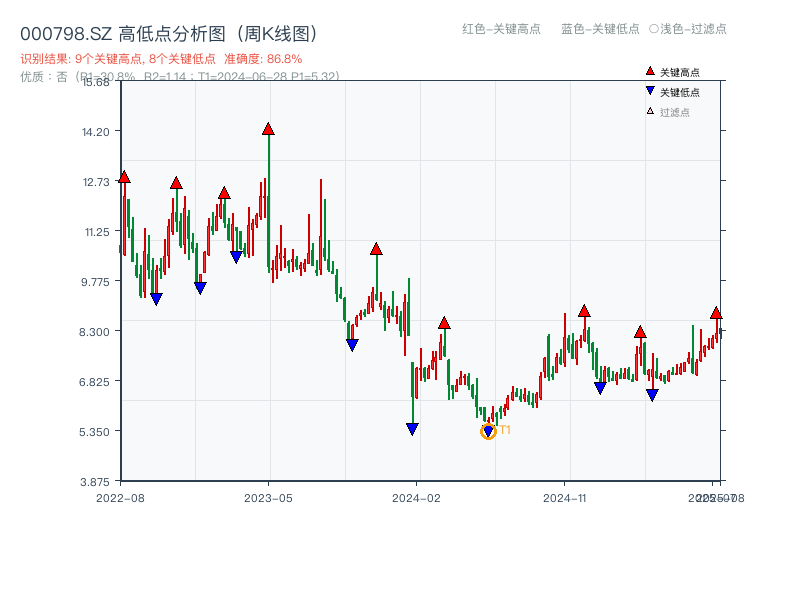Viewport: 800px width, 600px height.
Task: Click the leftmost red triangle near 2022-08
Action: (124, 176)
